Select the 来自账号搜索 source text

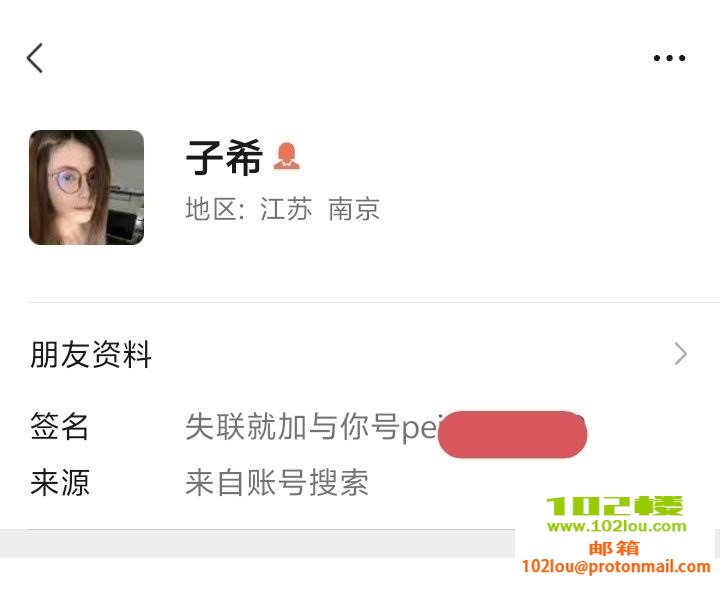click(277, 483)
